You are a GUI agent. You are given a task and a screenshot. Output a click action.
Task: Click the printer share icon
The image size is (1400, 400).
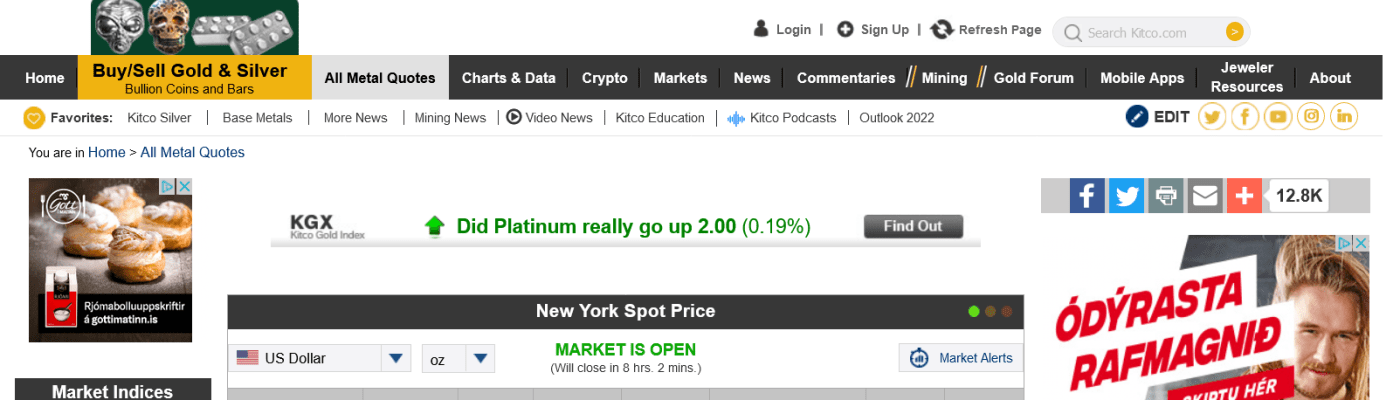pos(1165,196)
